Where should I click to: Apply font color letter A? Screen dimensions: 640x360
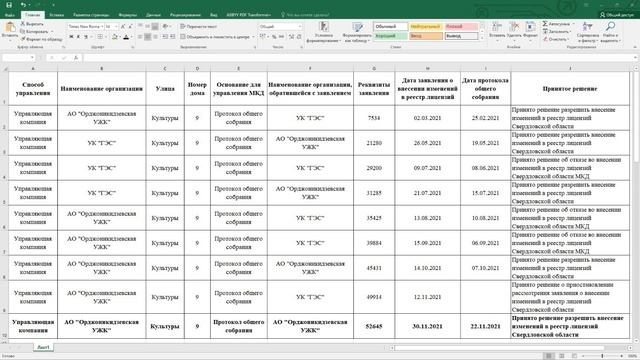(126, 37)
